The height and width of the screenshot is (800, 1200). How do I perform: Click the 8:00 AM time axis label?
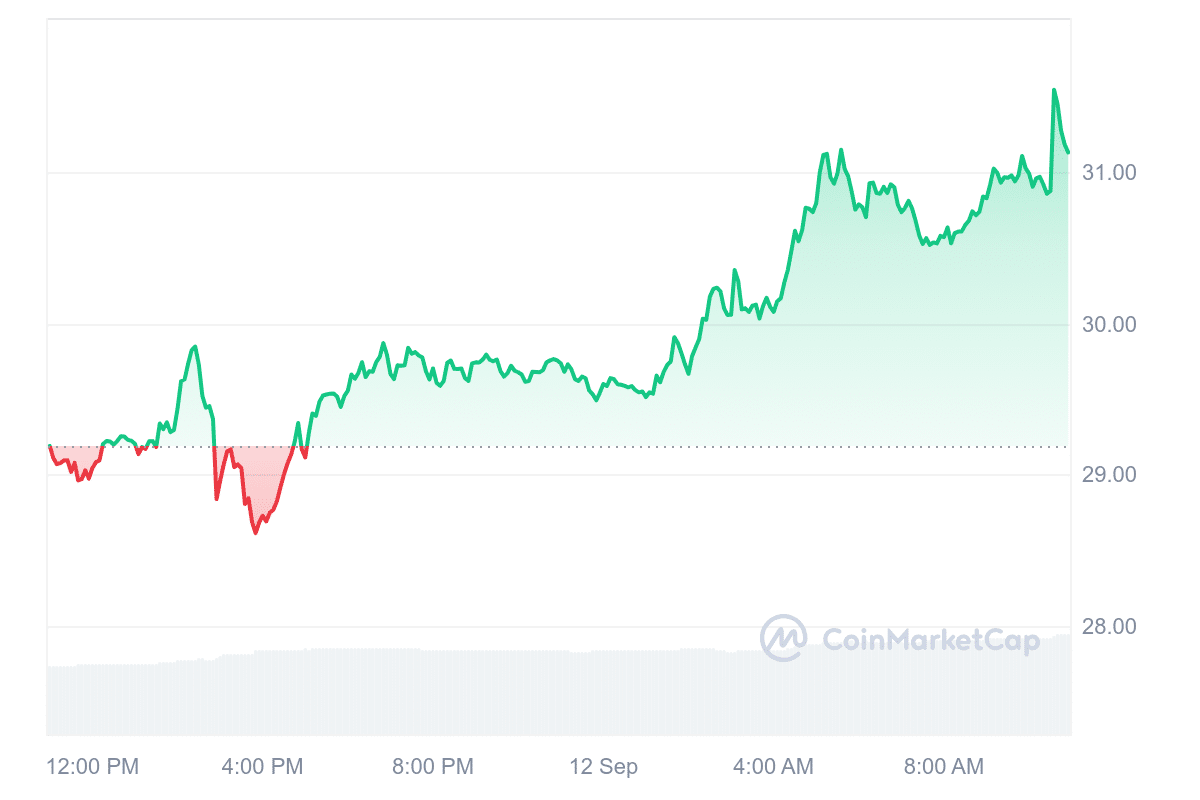coord(943,767)
